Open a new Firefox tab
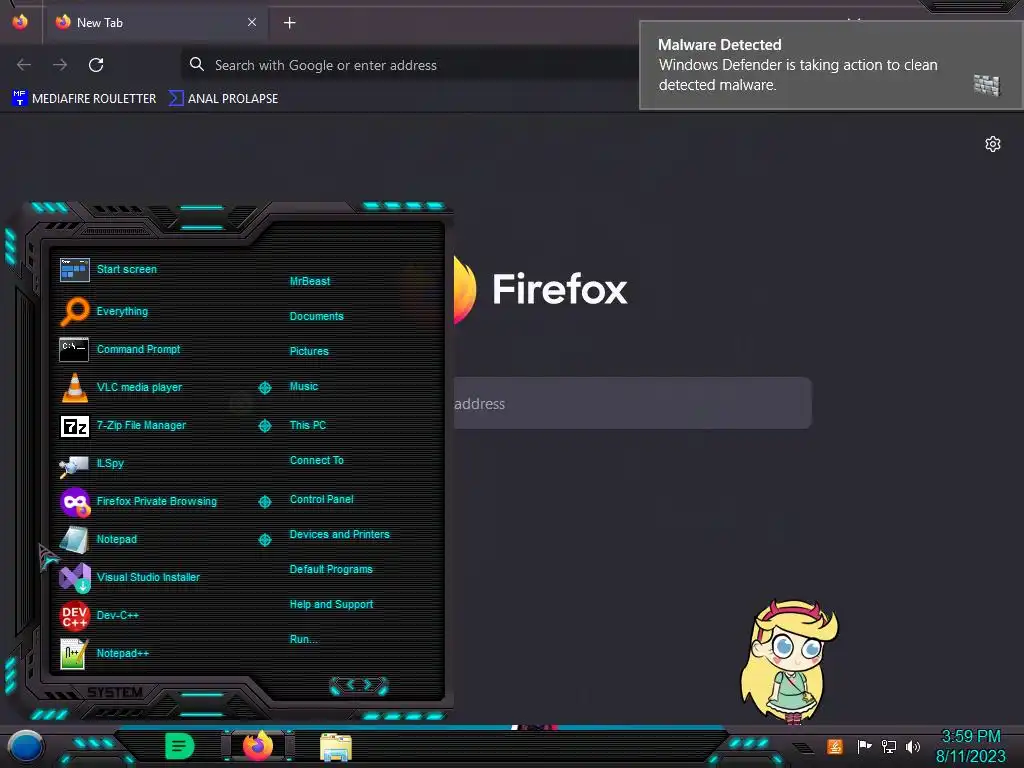Screen dimensions: 1024x768 289,23
